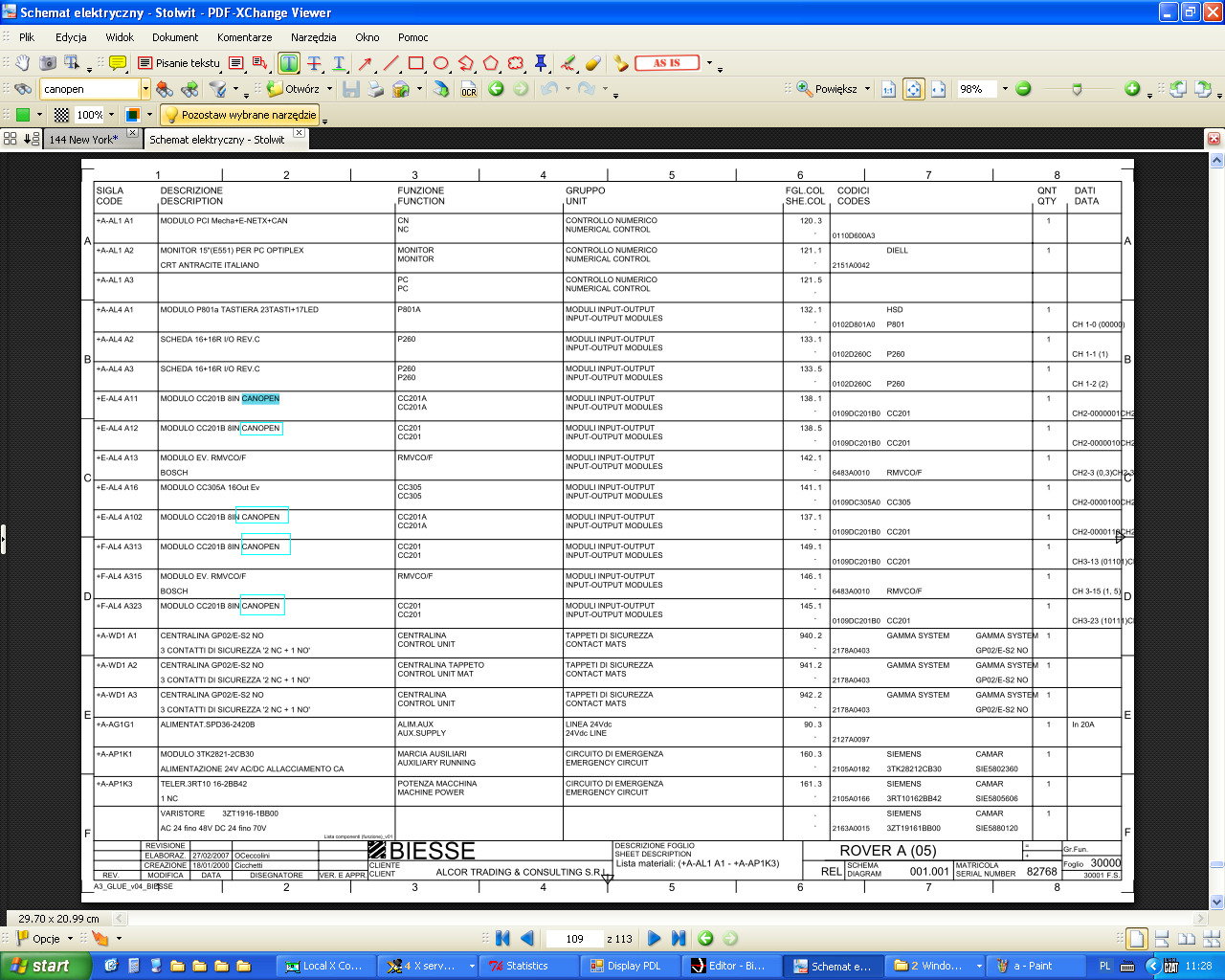Viewport: 1225px width, 980px height.
Task: Click the binoculars Find icon
Action: pyautogui.click(x=23, y=89)
